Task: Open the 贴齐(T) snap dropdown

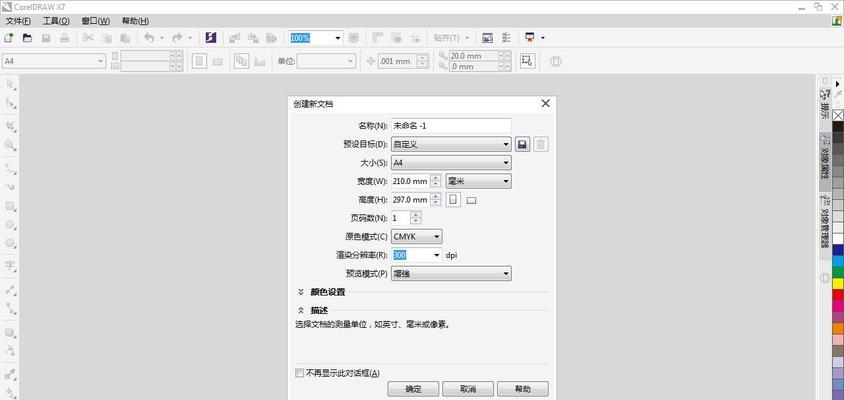Action: [x=451, y=38]
